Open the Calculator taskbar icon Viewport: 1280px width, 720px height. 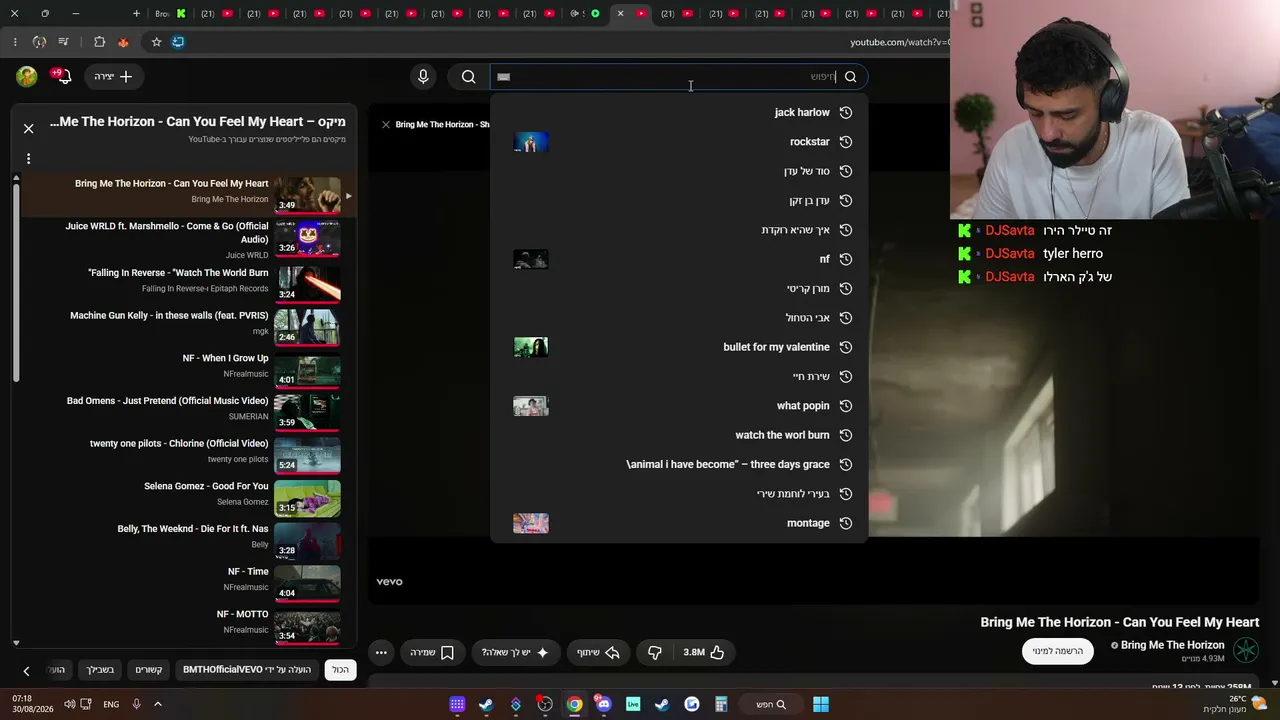click(721, 704)
